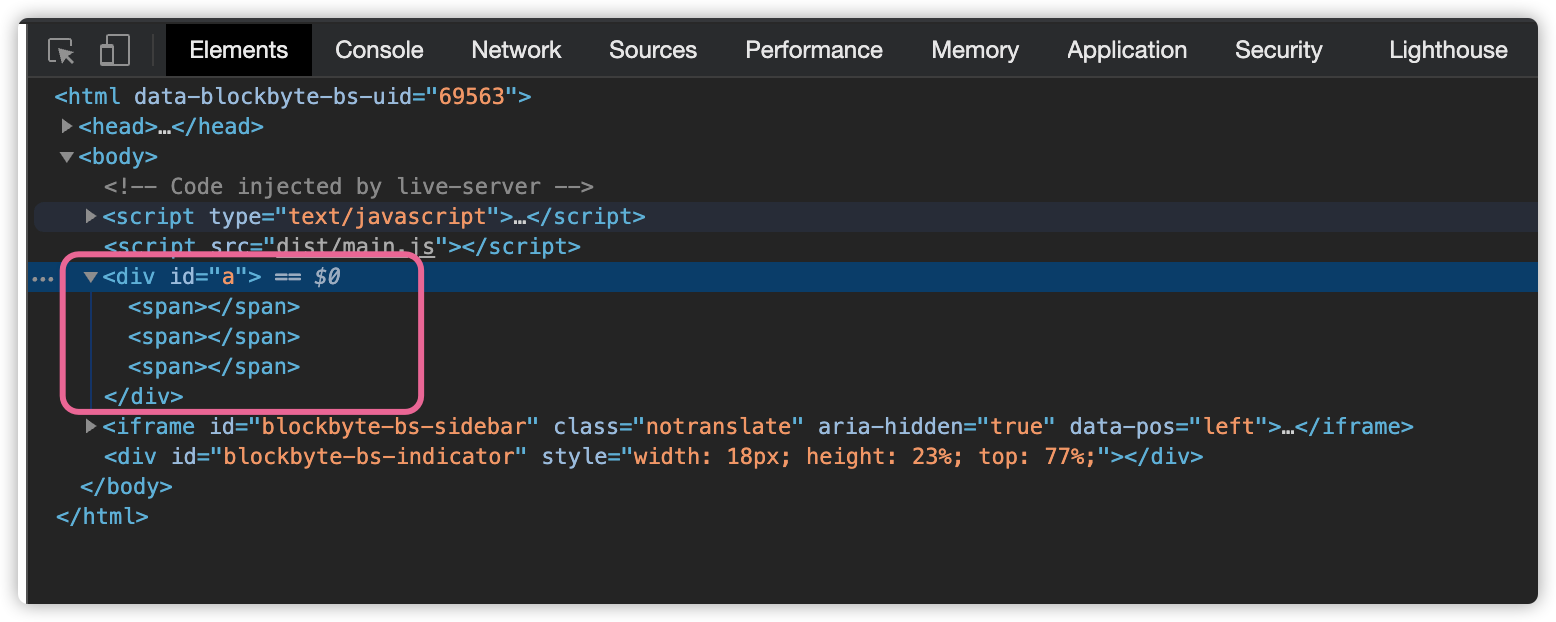This screenshot has height=622, width=1556.
Task: Click the three-dots icon beside the selected div
Action: coord(43,278)
